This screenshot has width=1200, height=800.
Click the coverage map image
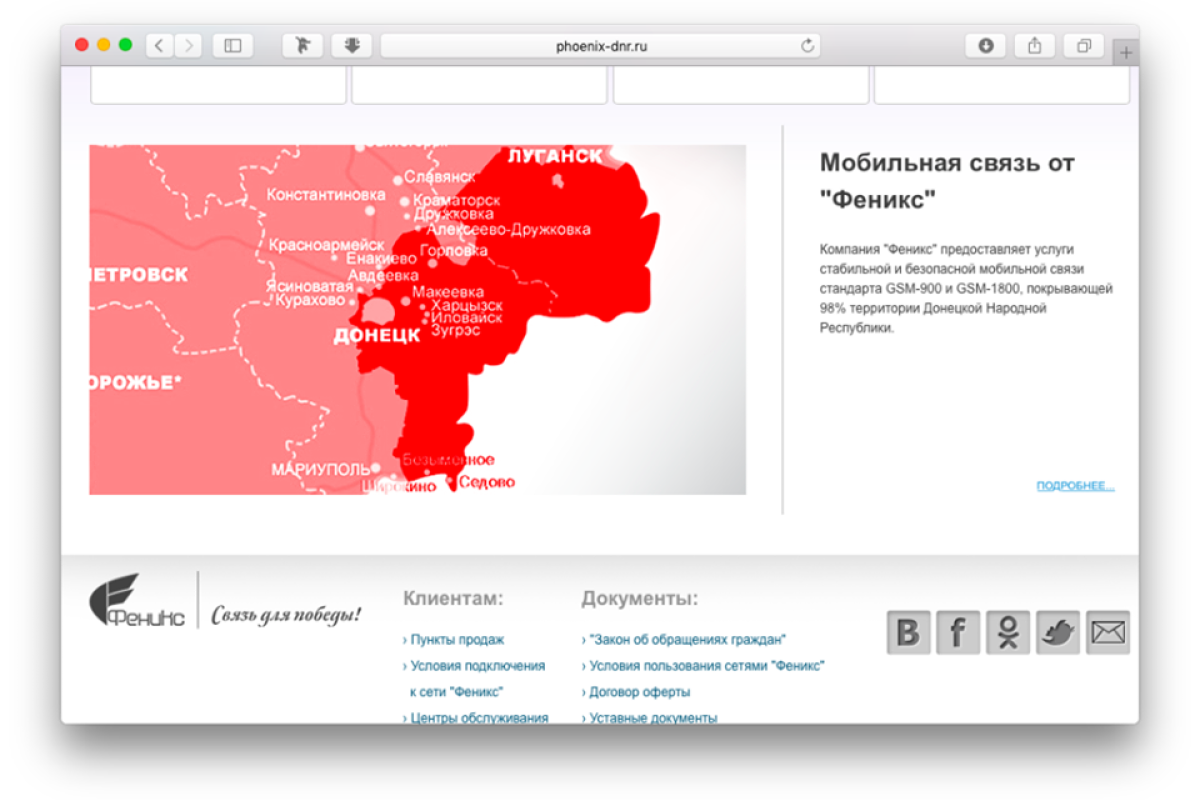[x=417, y=320]
